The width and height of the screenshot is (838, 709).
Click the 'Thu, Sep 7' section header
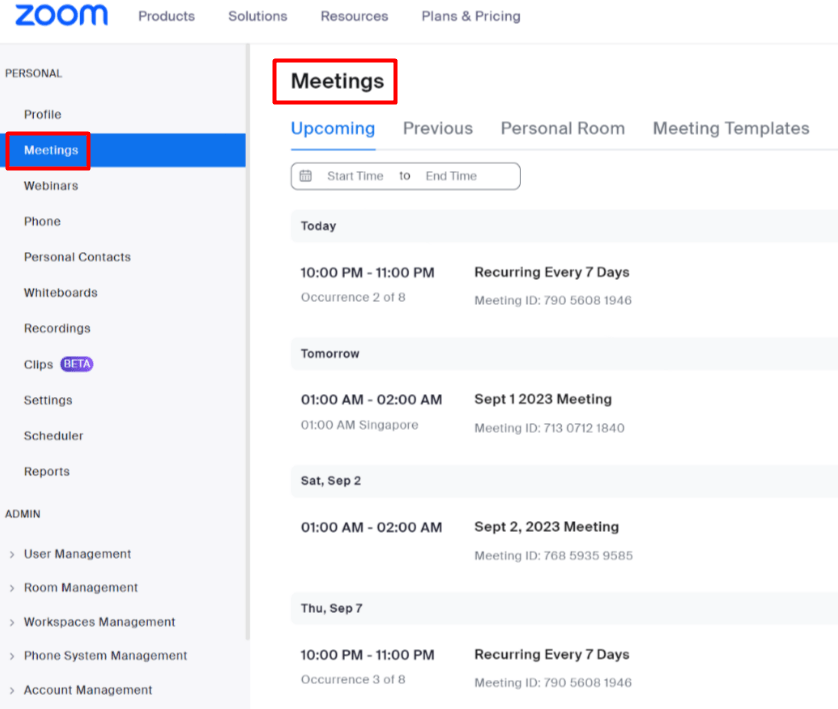point(564,609)
